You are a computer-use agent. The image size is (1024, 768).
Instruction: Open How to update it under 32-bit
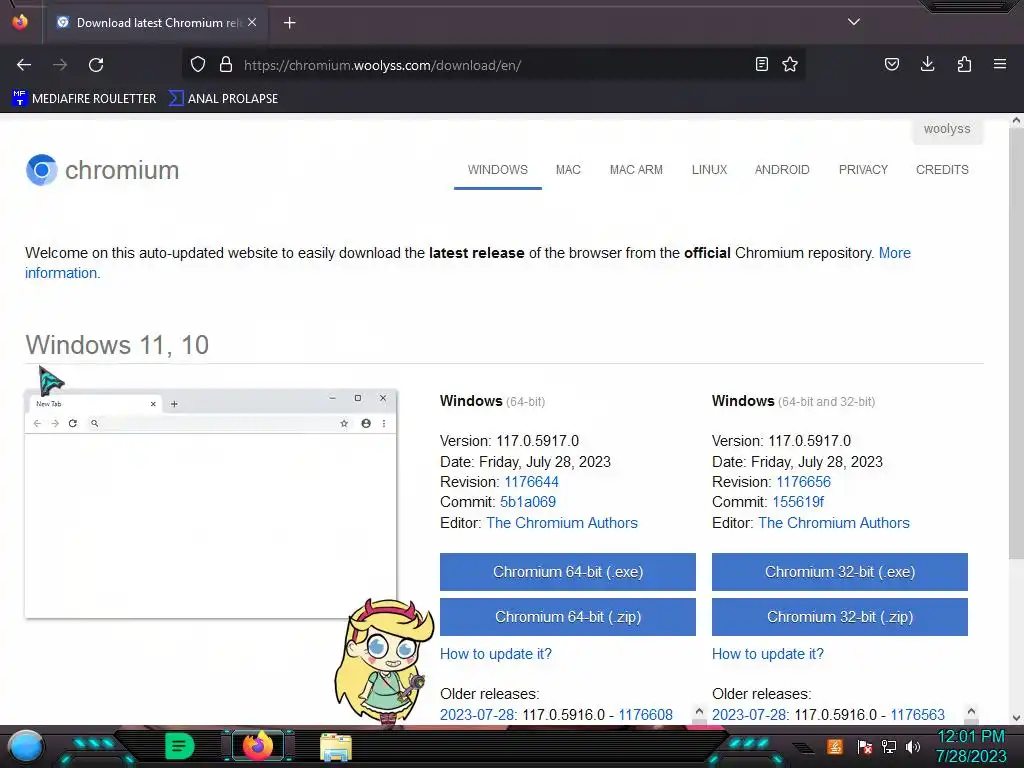point(768,654)
